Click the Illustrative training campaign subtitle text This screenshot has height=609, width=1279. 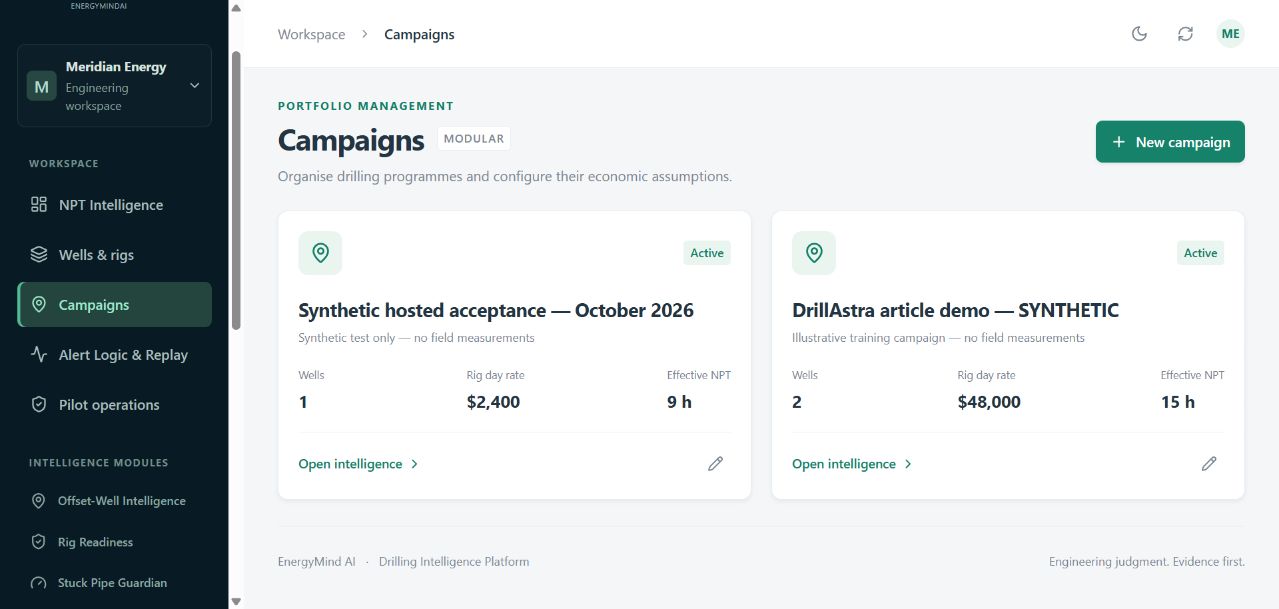[x=938, y=338]
